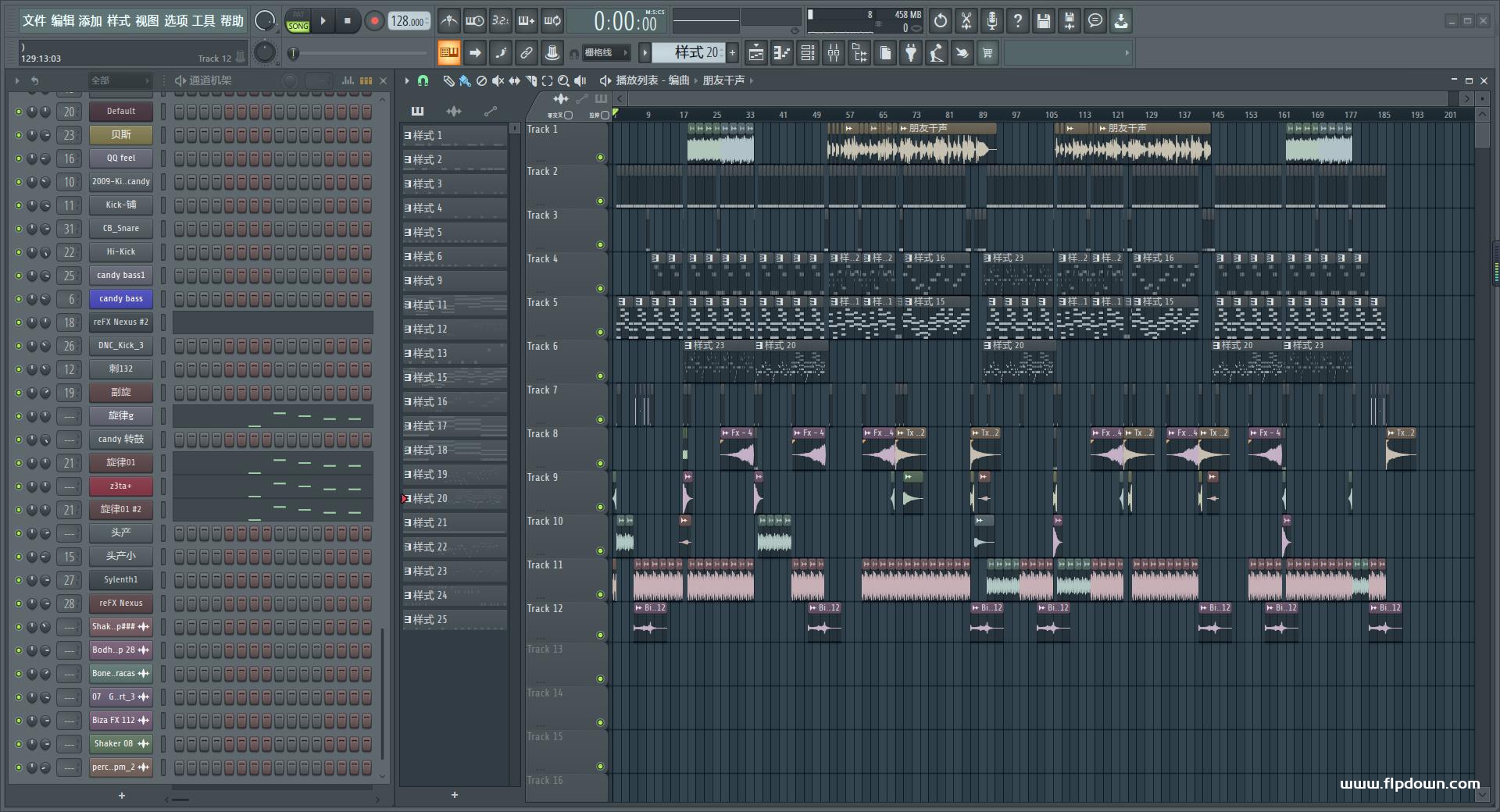Open the mixer view icon
Image resolution: width=1500 pixels, height=812 pixels.
click(x=834, y=53)
